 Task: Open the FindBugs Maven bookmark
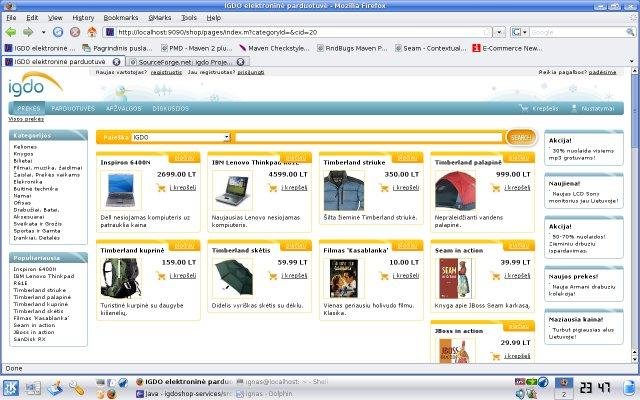352,48
